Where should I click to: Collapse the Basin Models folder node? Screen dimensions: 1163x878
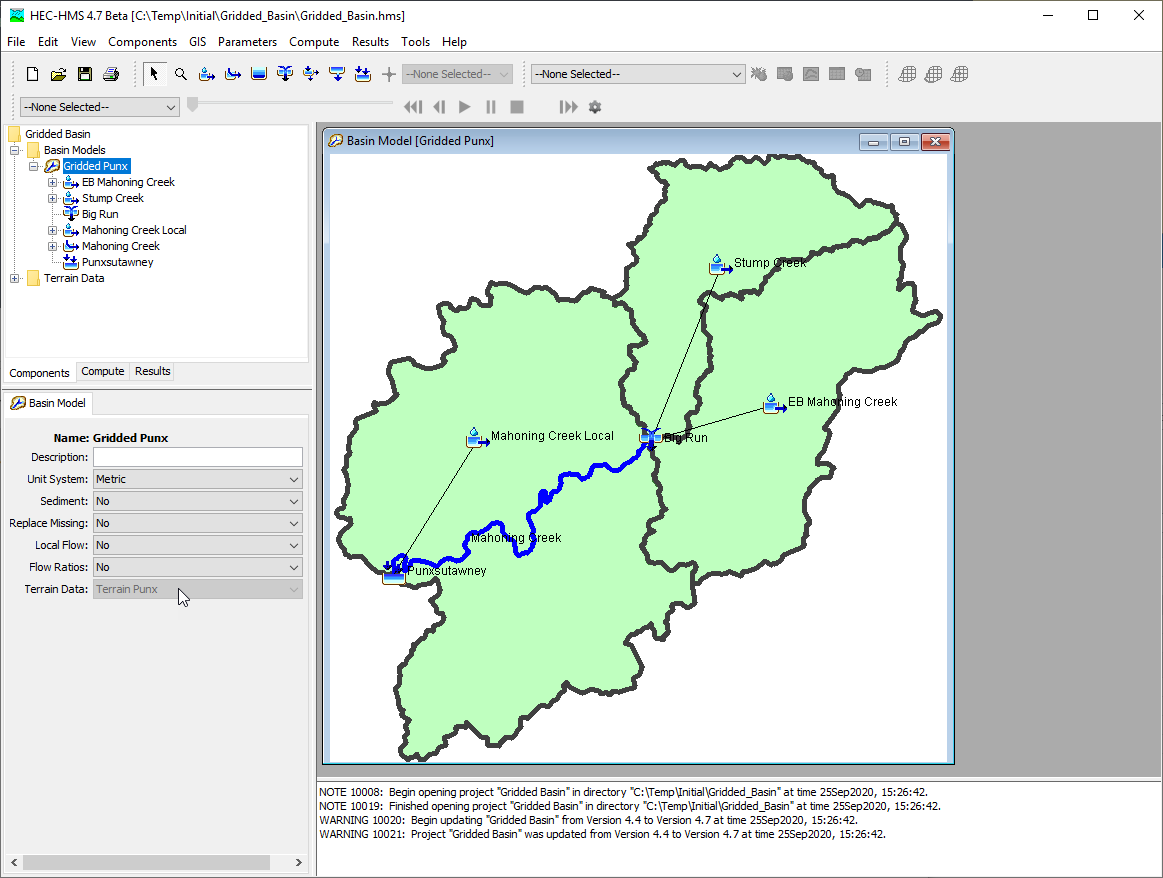14,150
